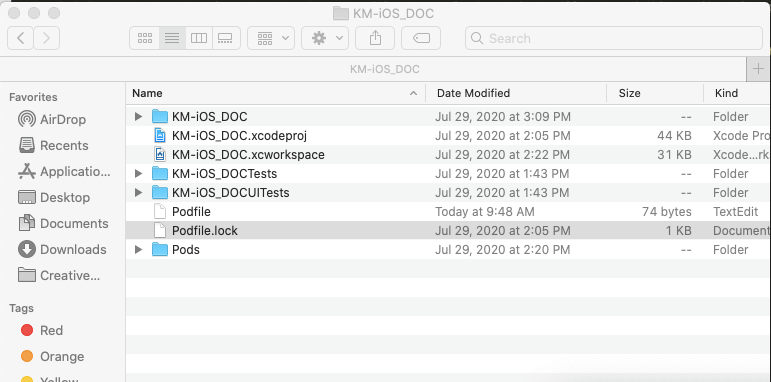
Task: Click the Share button
Action: click(x=375, y=38)
